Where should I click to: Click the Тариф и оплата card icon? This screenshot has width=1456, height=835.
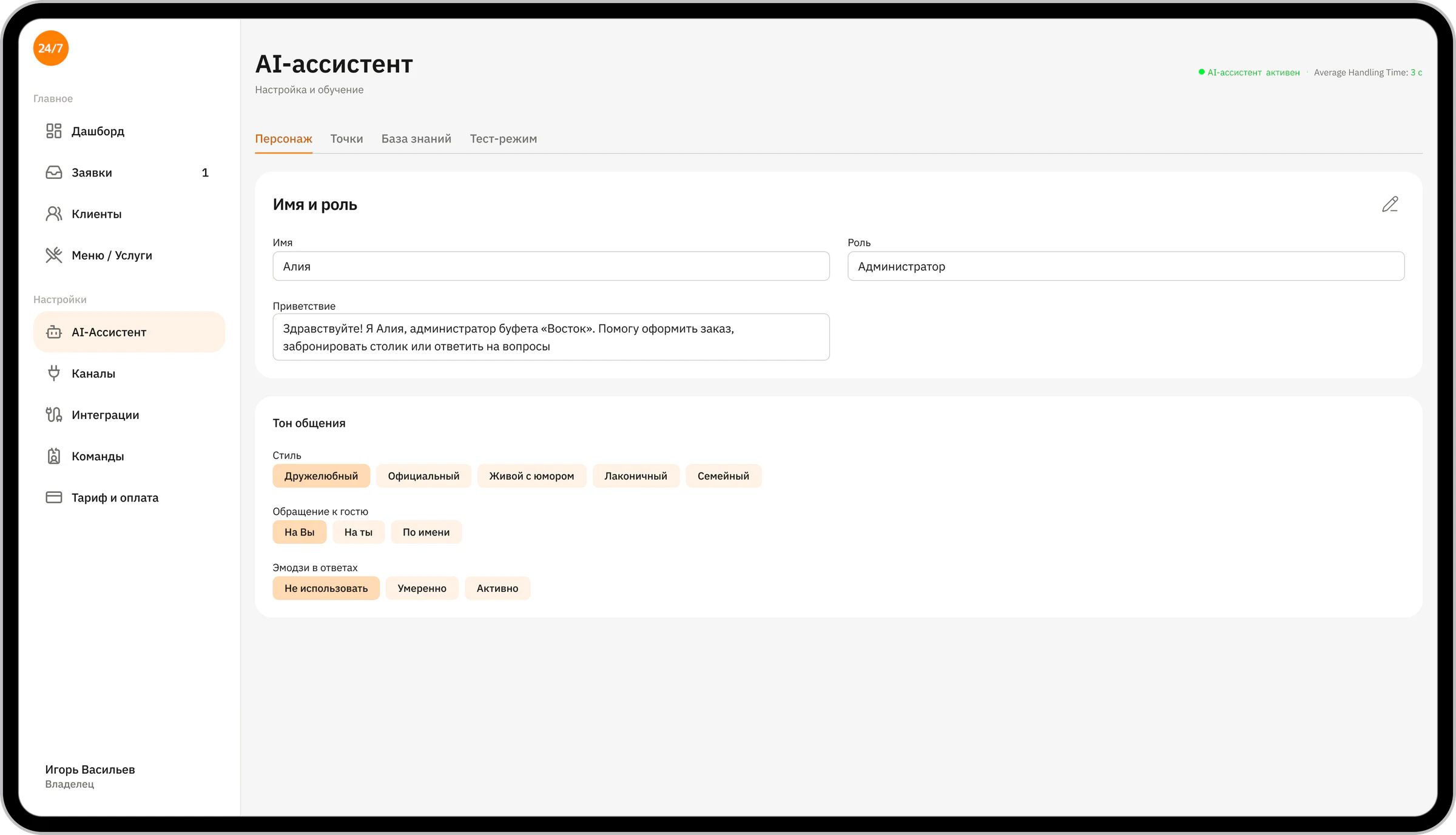click(x=54, y=497)
